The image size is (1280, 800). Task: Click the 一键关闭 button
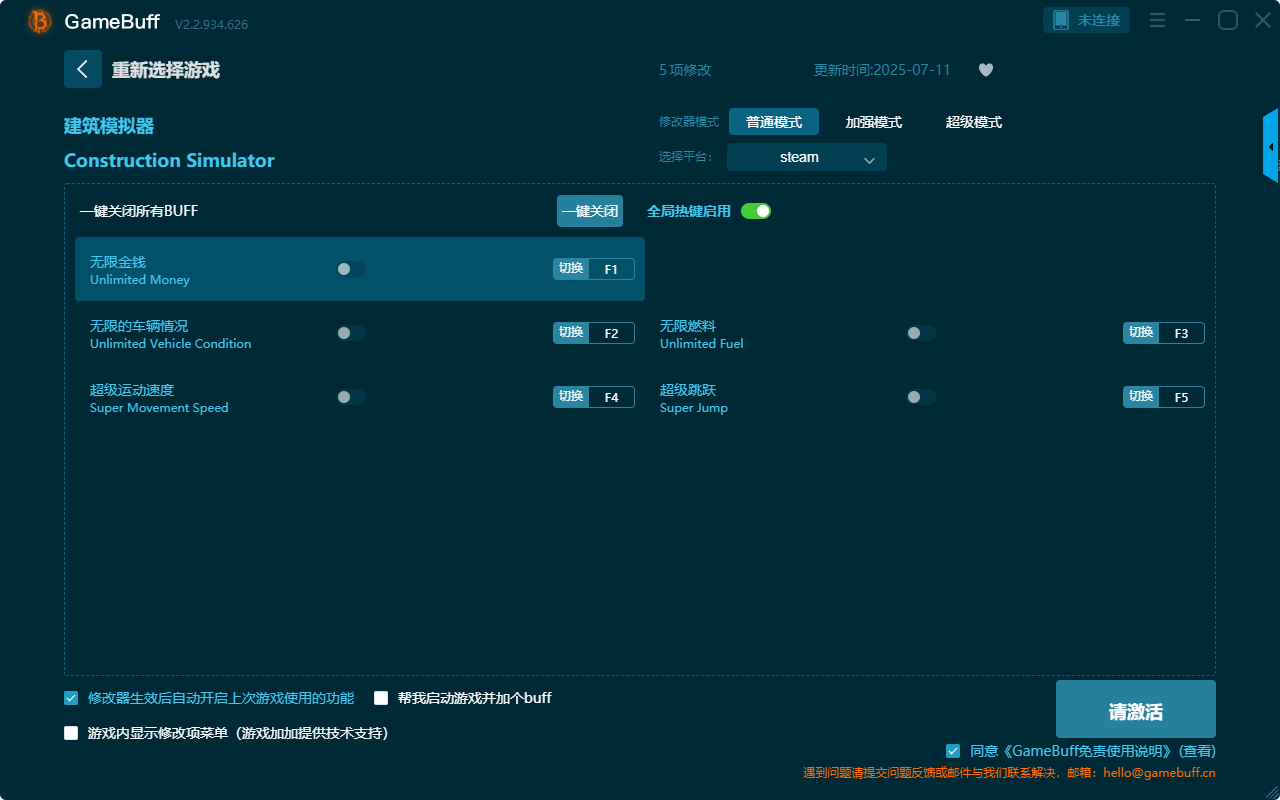590,211
